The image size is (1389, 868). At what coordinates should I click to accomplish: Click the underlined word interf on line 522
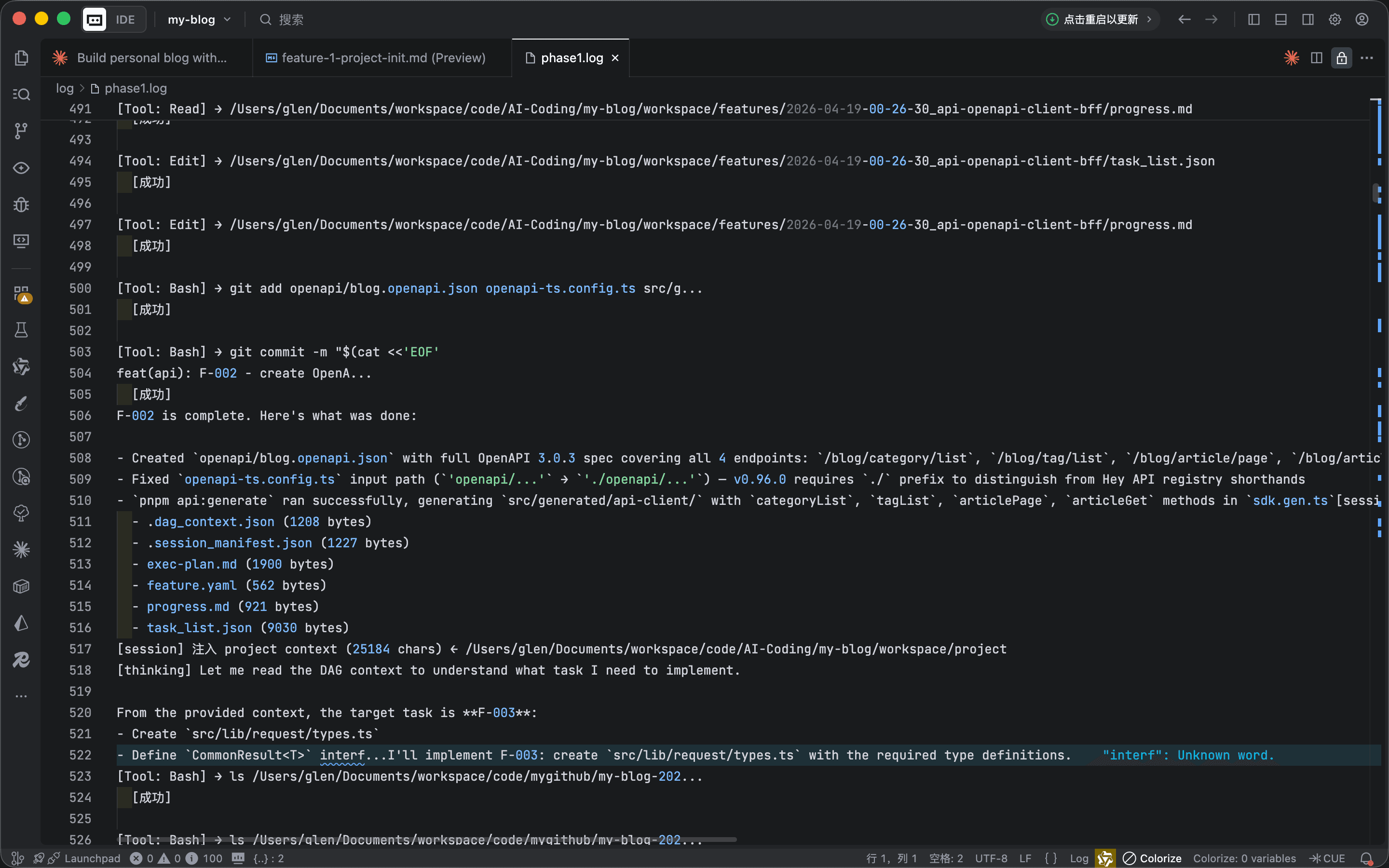click(341, 755)
